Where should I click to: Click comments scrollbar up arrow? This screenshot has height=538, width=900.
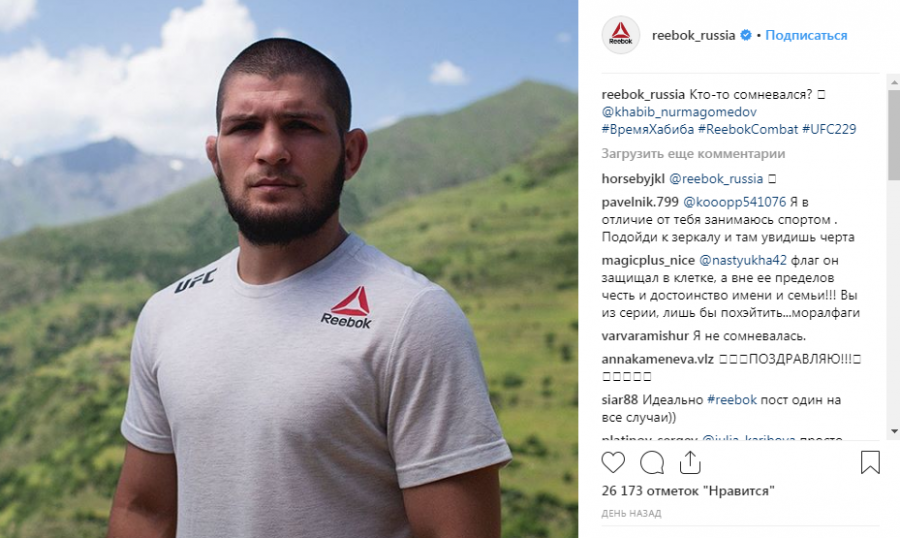894,83
